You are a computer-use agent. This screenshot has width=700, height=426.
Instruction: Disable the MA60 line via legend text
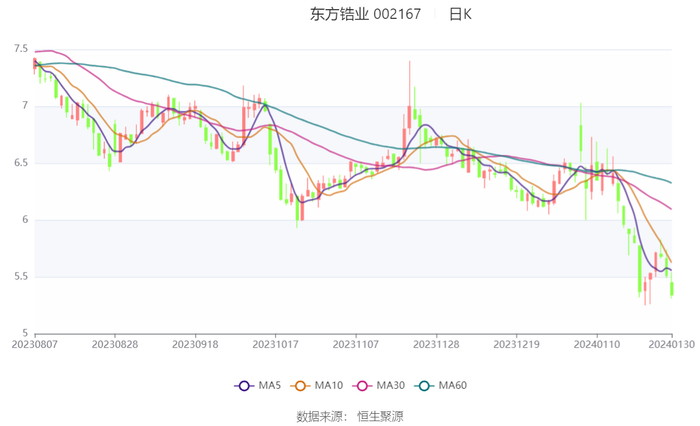[x=452, y=386]
